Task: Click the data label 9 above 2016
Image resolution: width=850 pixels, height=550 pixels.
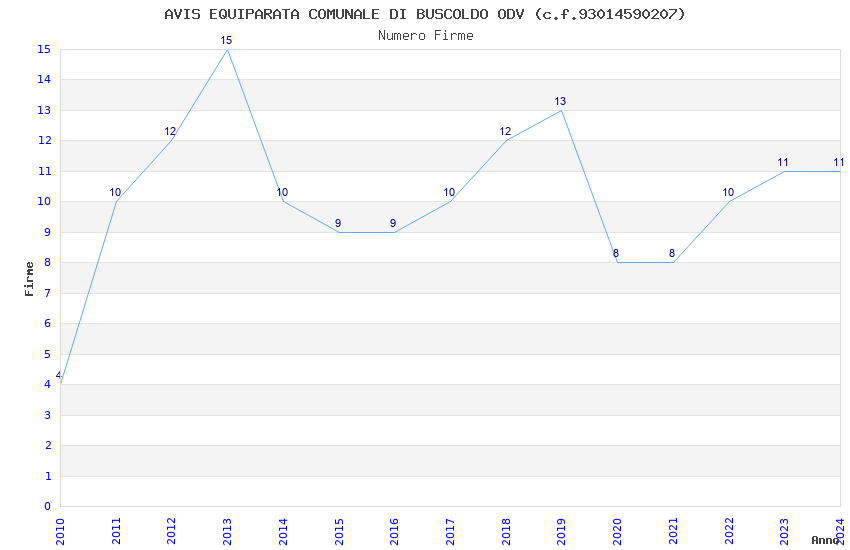Action: [393, 223]
